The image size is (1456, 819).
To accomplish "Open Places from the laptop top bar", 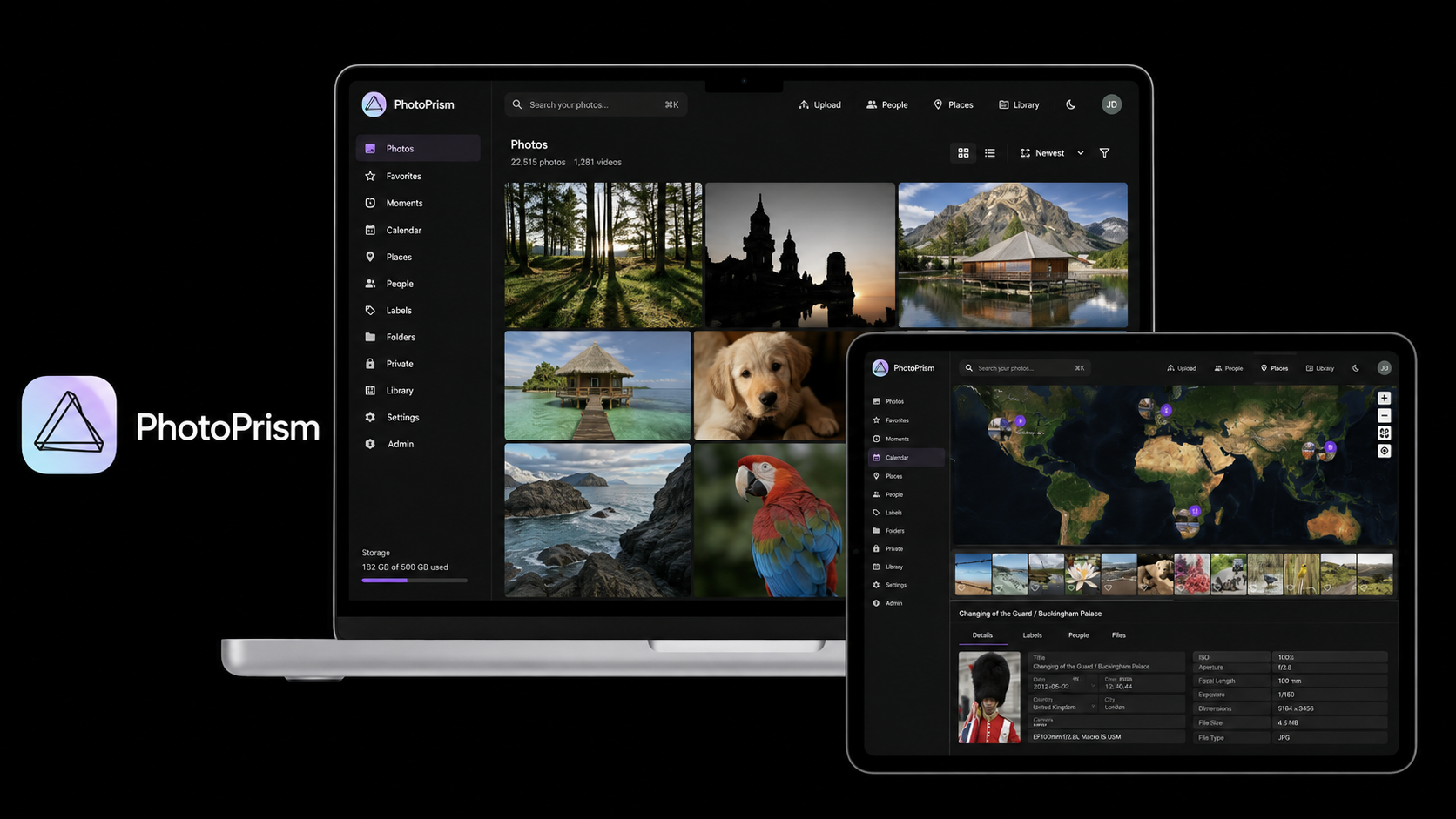I will (x=954, y=104).
